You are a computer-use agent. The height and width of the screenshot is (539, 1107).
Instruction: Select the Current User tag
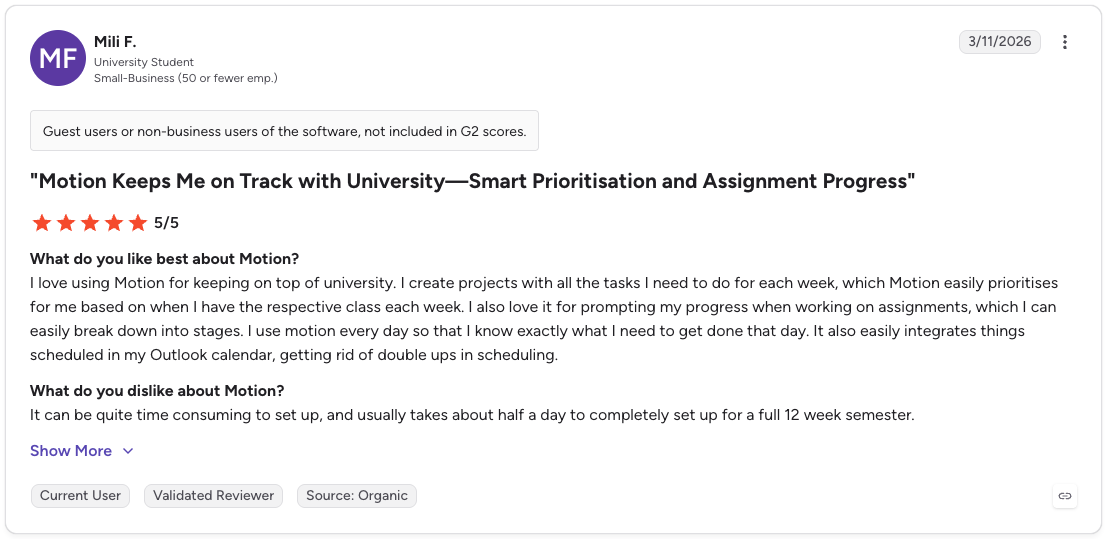(x=80, y=496)
